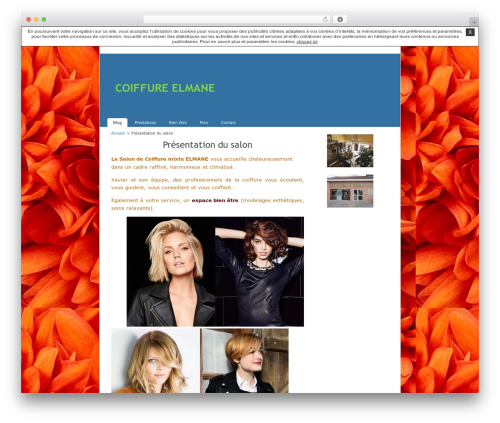Click the curly brunette model photo
Viewport: 500px width, 423px height.
click(259, 272)
